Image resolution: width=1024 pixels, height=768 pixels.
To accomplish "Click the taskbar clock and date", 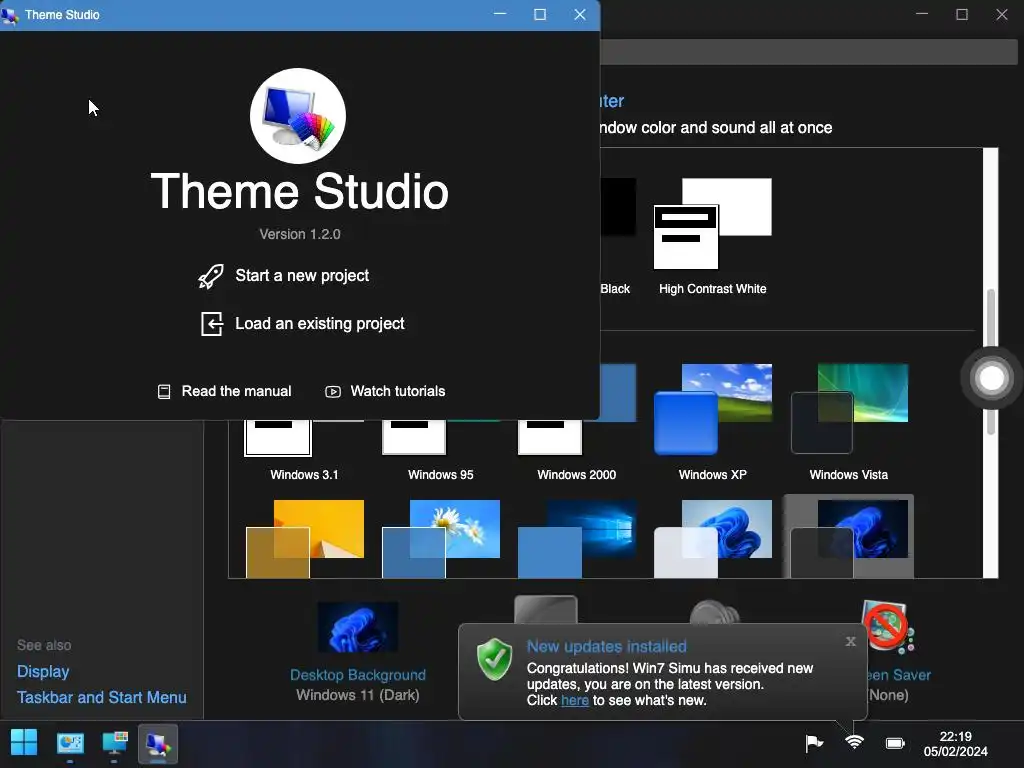I will click(955, 744).
